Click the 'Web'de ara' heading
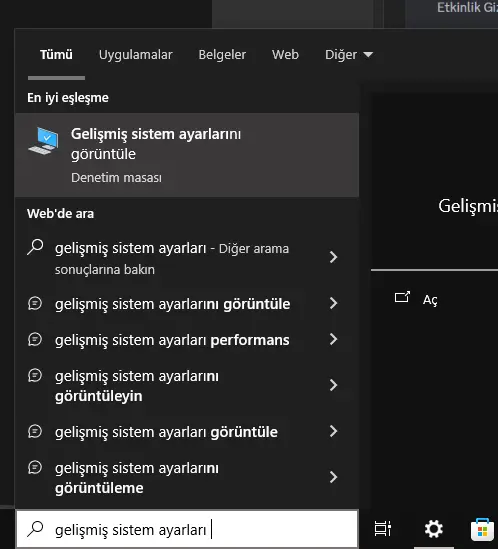 (60, 214)
